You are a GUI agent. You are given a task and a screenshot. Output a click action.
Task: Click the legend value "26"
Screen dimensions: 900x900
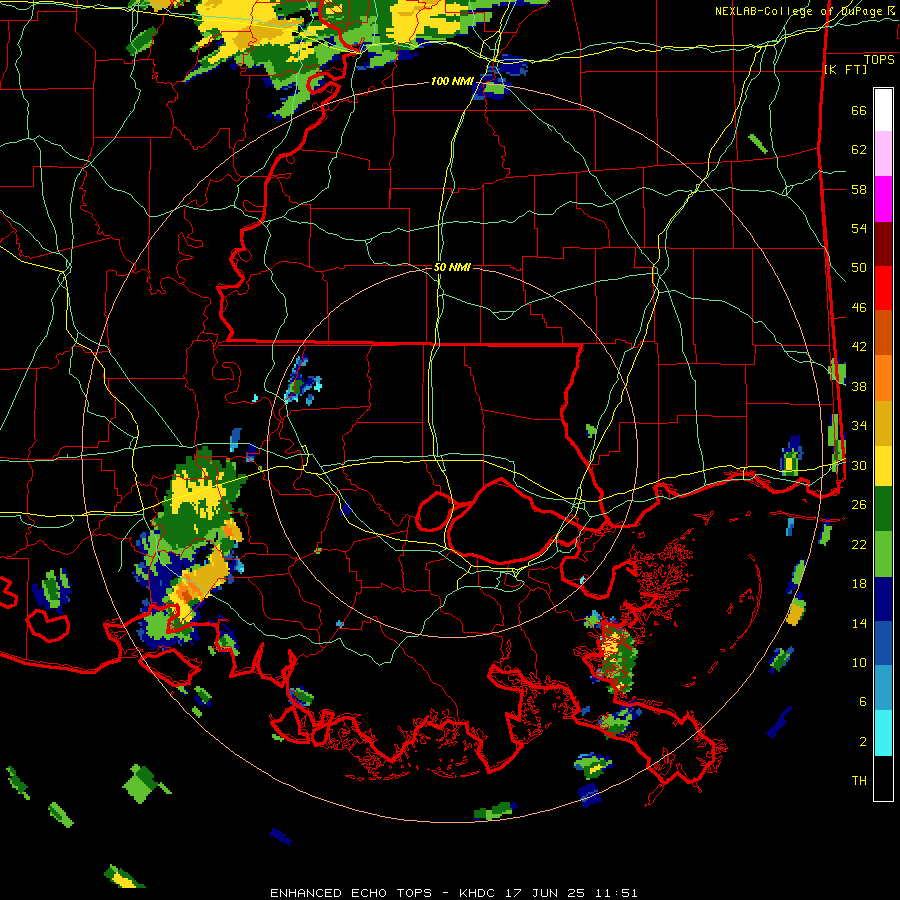point(859,504)
